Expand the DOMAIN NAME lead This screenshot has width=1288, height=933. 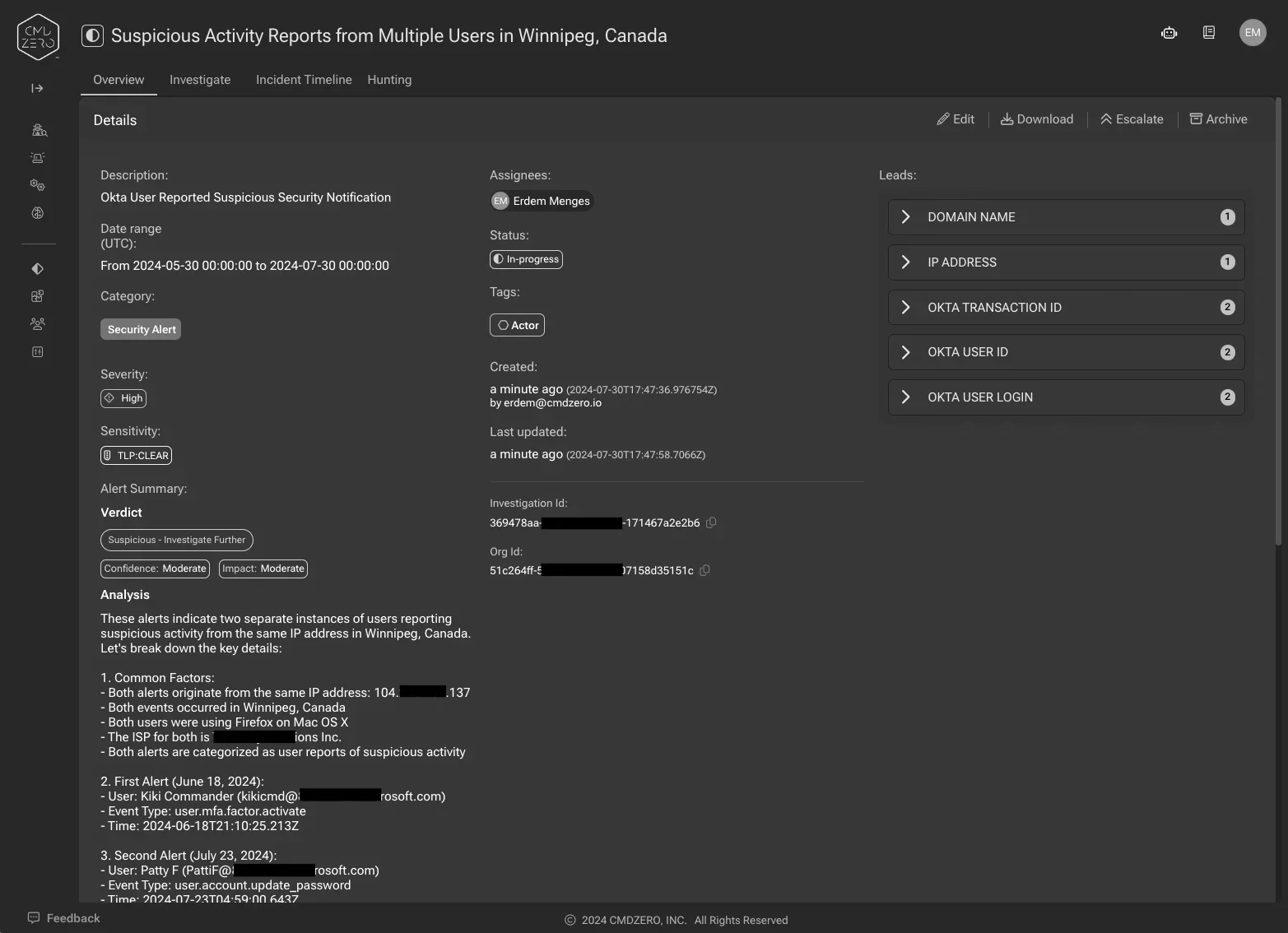1066,217
